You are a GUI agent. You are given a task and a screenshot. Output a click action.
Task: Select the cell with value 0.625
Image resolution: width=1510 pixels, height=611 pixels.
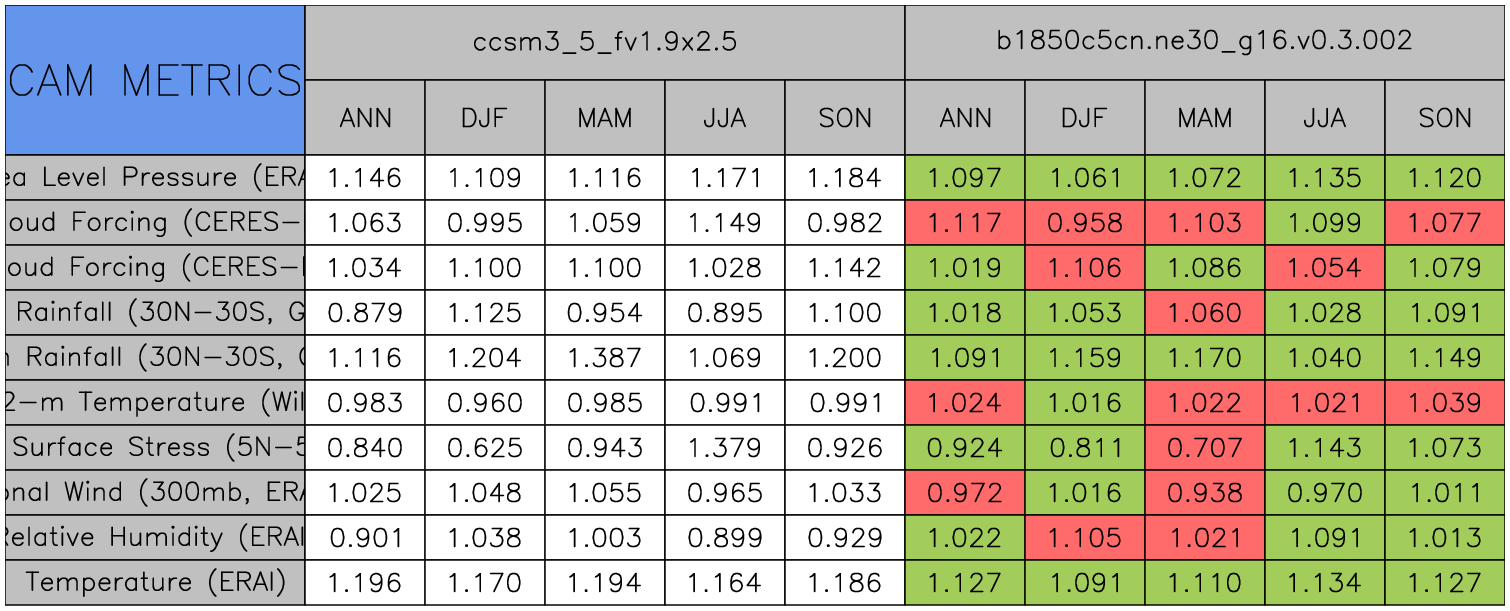pyautogui.click(x=484, y=448)
